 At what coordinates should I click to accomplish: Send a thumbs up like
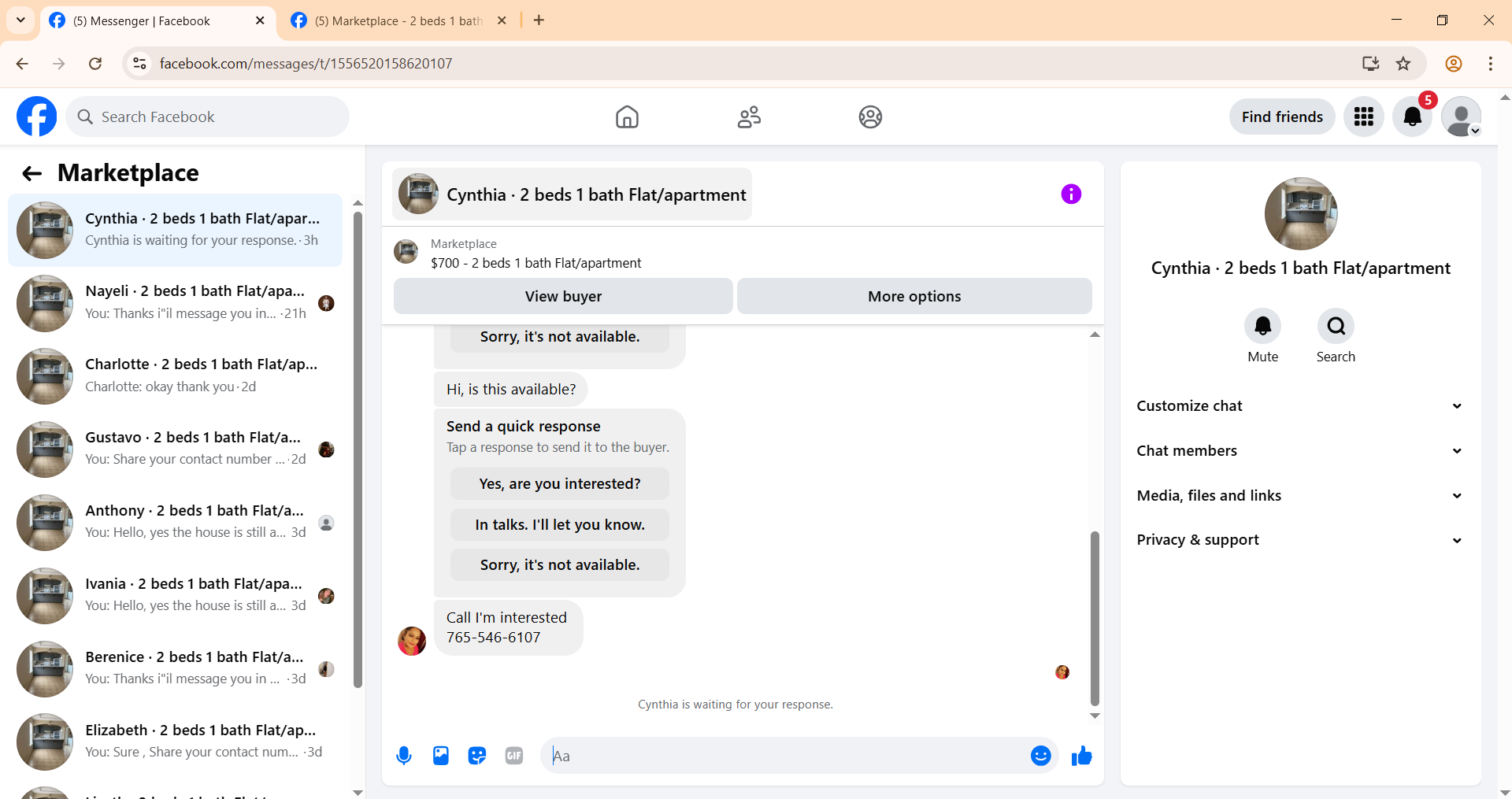1082,756
